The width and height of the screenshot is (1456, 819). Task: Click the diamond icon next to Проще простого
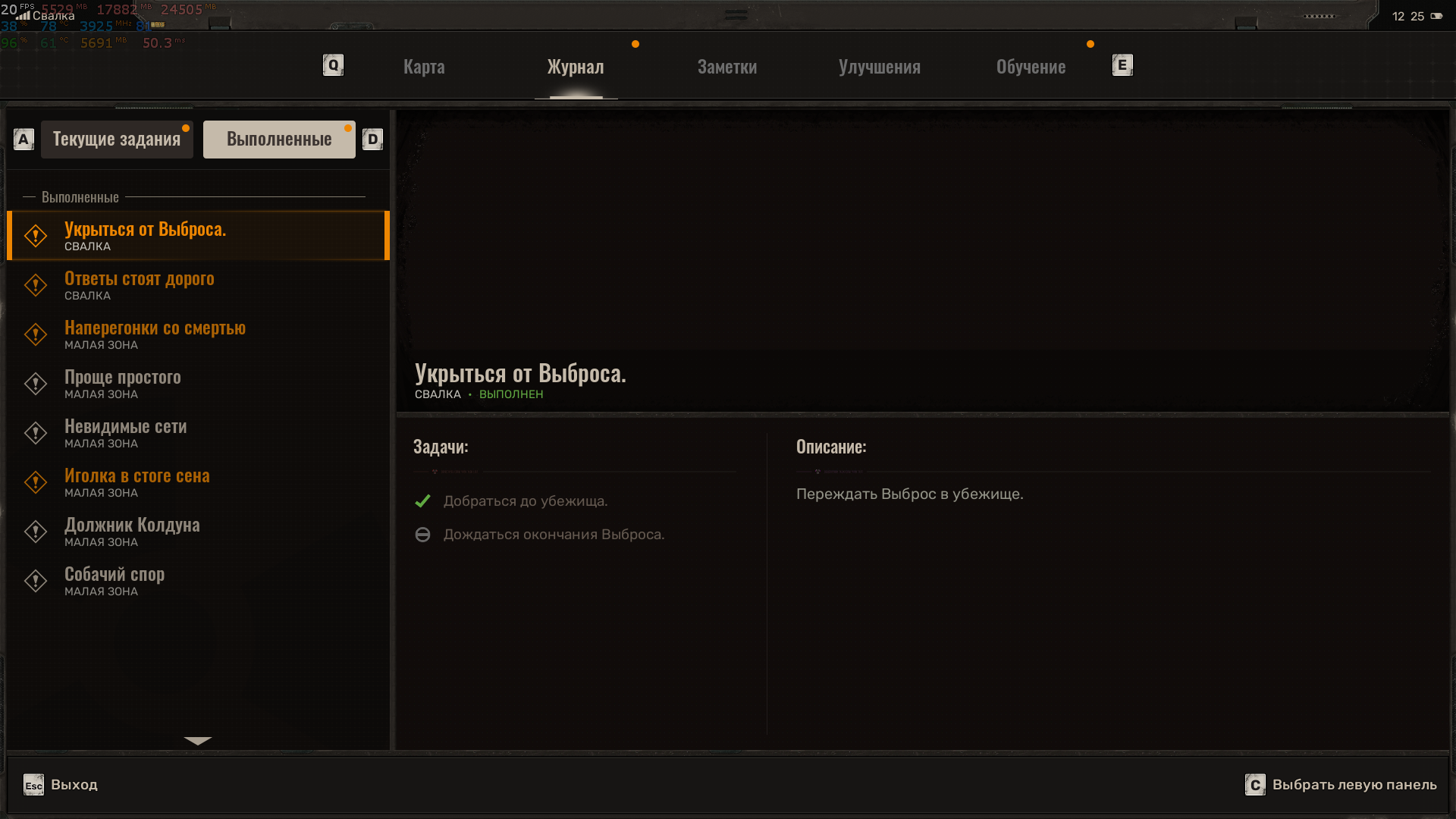(x=36, y=384)
